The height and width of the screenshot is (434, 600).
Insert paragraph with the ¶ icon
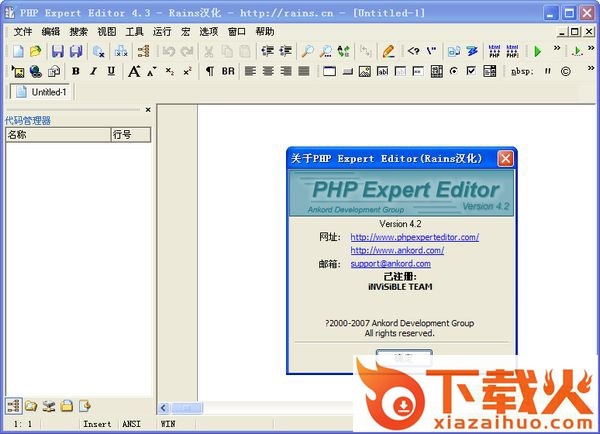pos(209,71)
